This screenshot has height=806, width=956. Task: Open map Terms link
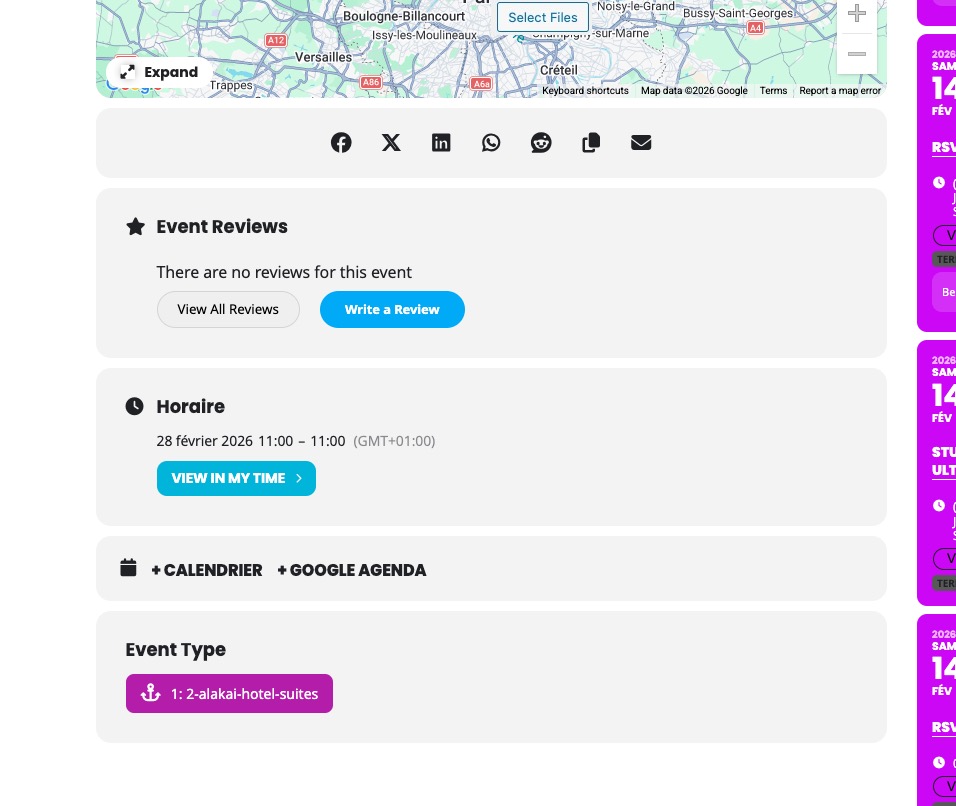tap(773, 91)
